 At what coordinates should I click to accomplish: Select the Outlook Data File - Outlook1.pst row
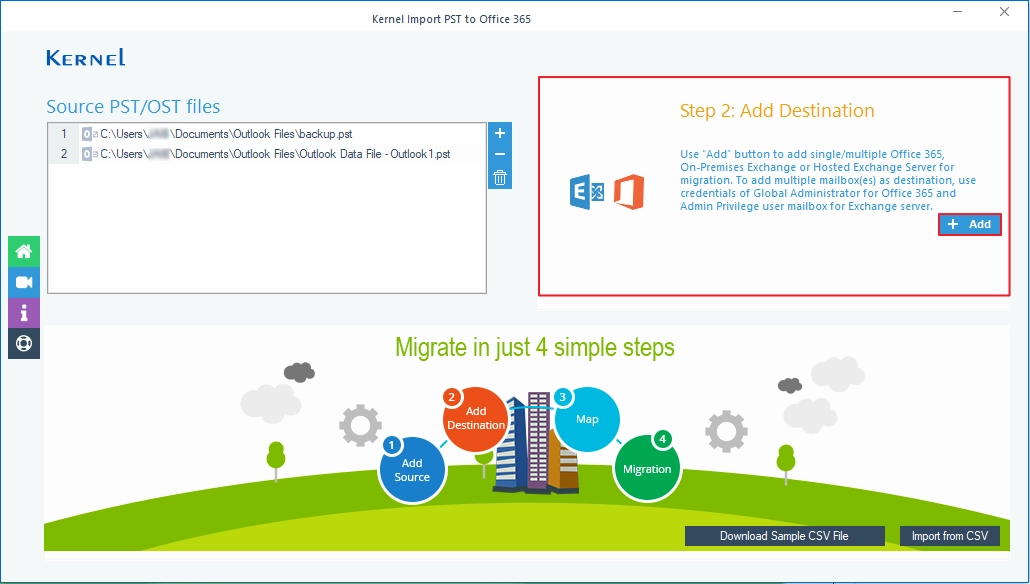tap(267, 154)
